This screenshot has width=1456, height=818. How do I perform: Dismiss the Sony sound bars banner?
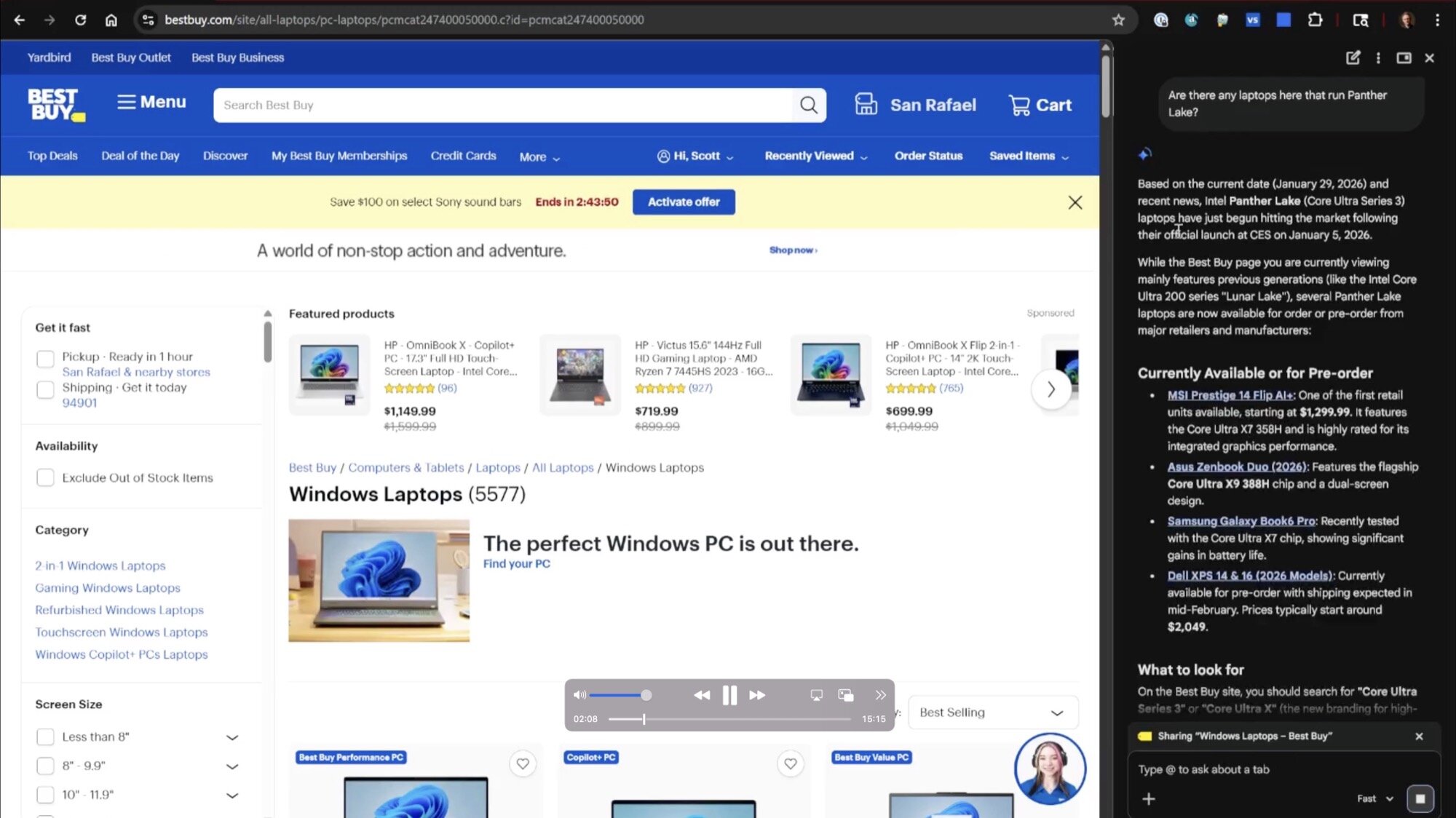(1075, 202)
